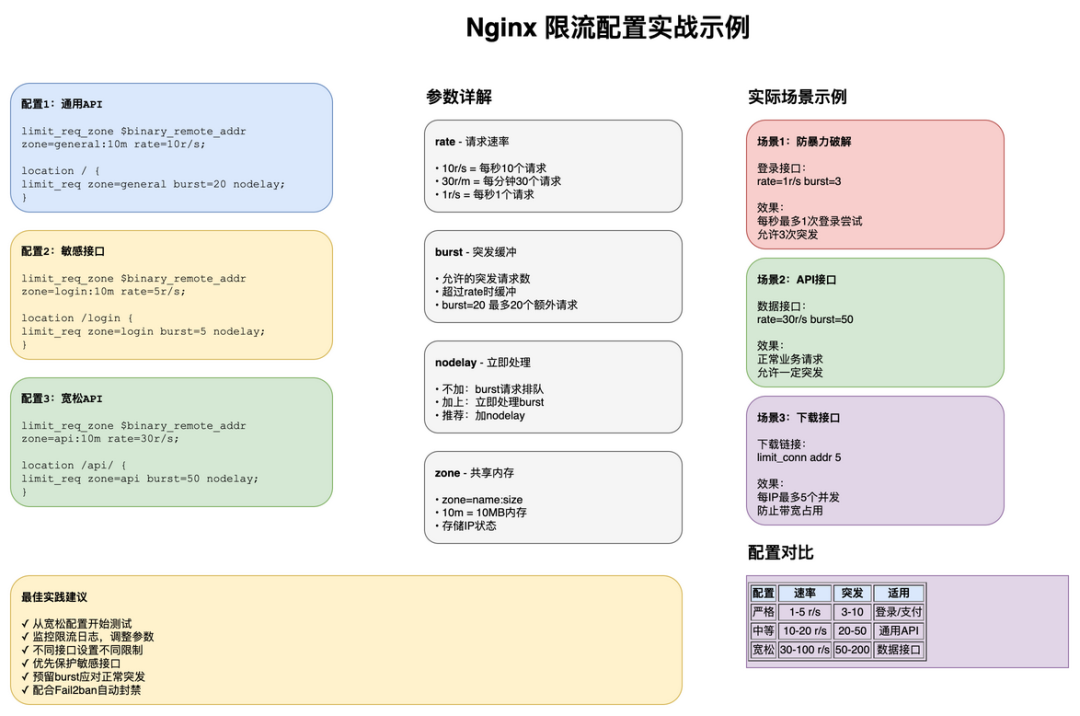Click the '参数详解' section heading
1080x716 pixels.
[459, 97]
